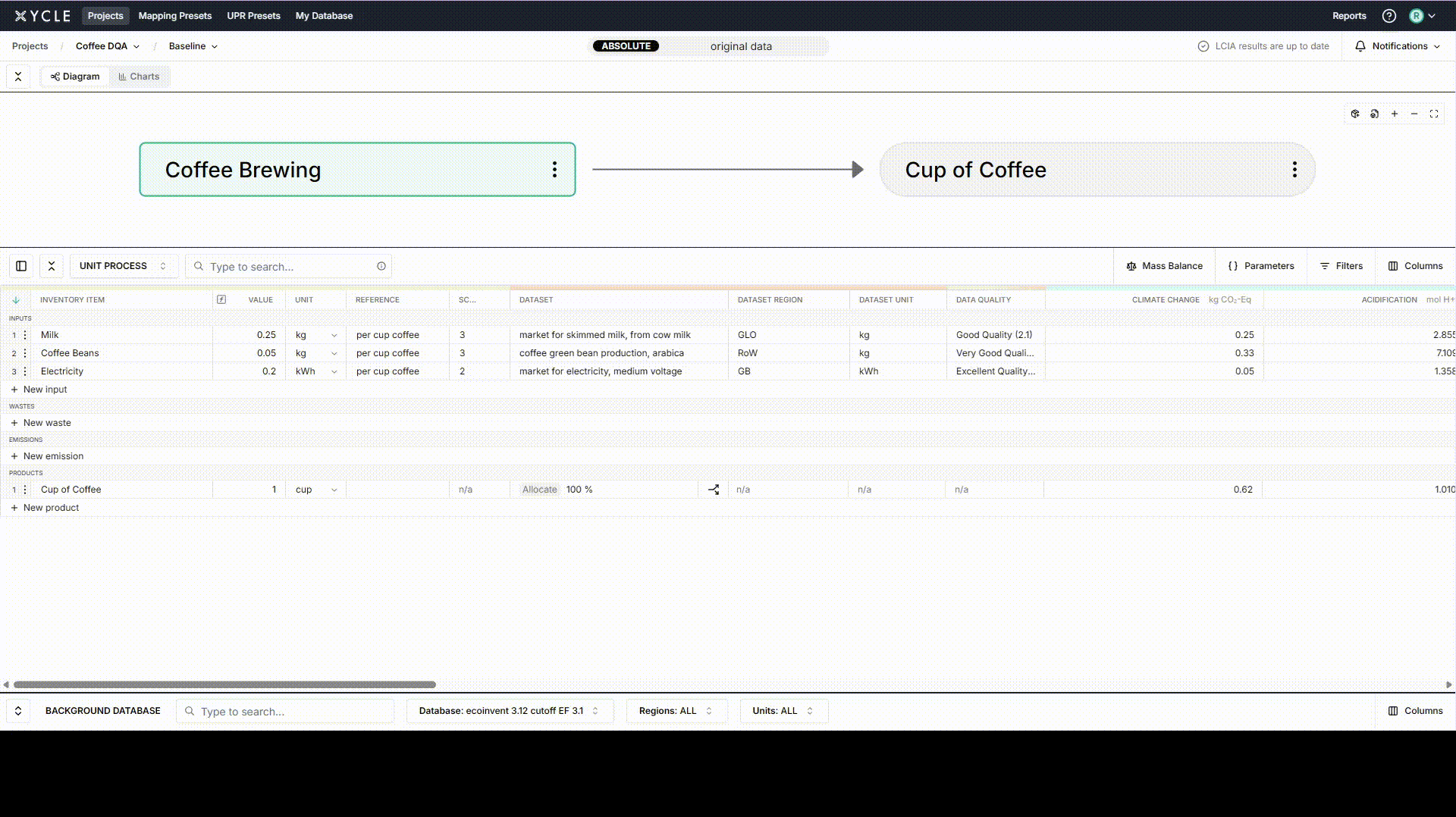
Task: Open Mapping Presets in top navigation
Action: click(x=174, y=16)
